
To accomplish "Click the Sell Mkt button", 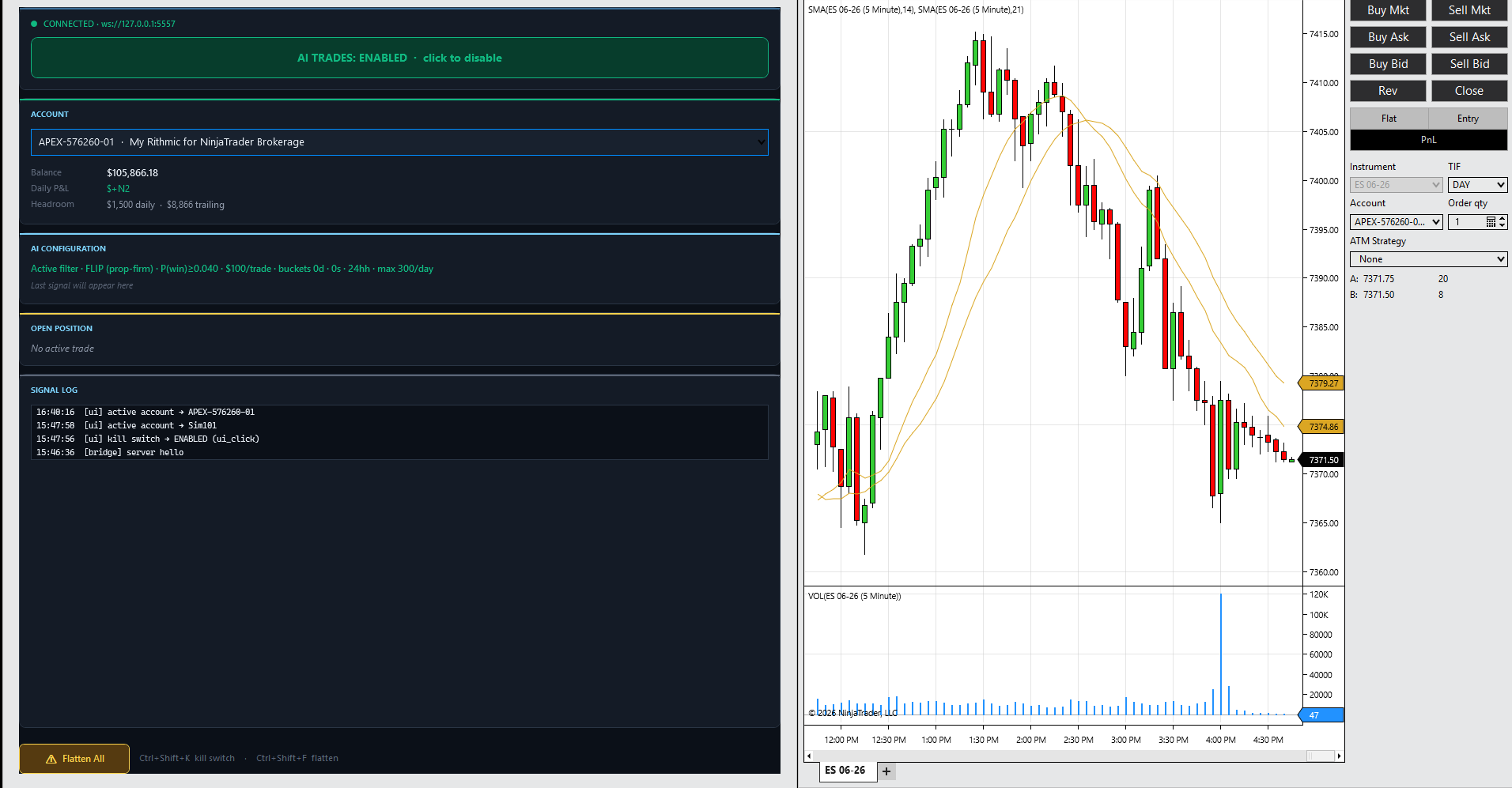I will point(1469,10).
